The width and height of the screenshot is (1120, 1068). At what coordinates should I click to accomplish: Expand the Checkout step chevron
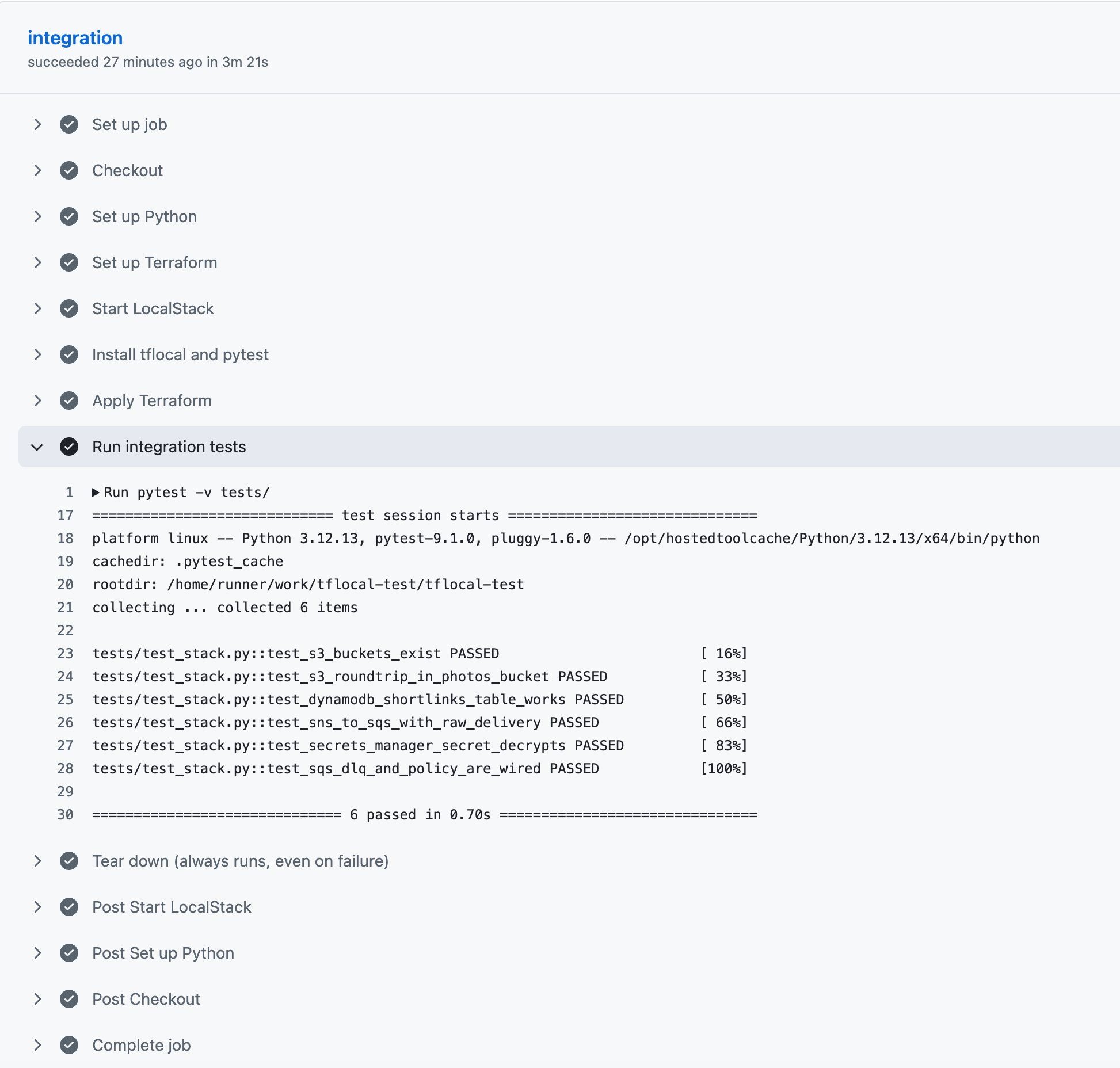[37, 170]
